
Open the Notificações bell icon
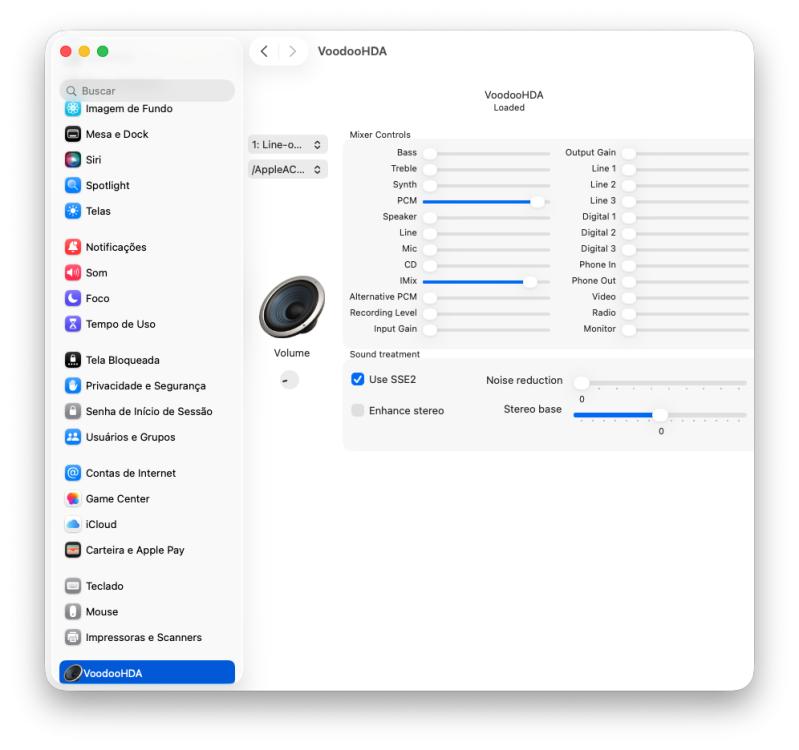coord(73,247)
